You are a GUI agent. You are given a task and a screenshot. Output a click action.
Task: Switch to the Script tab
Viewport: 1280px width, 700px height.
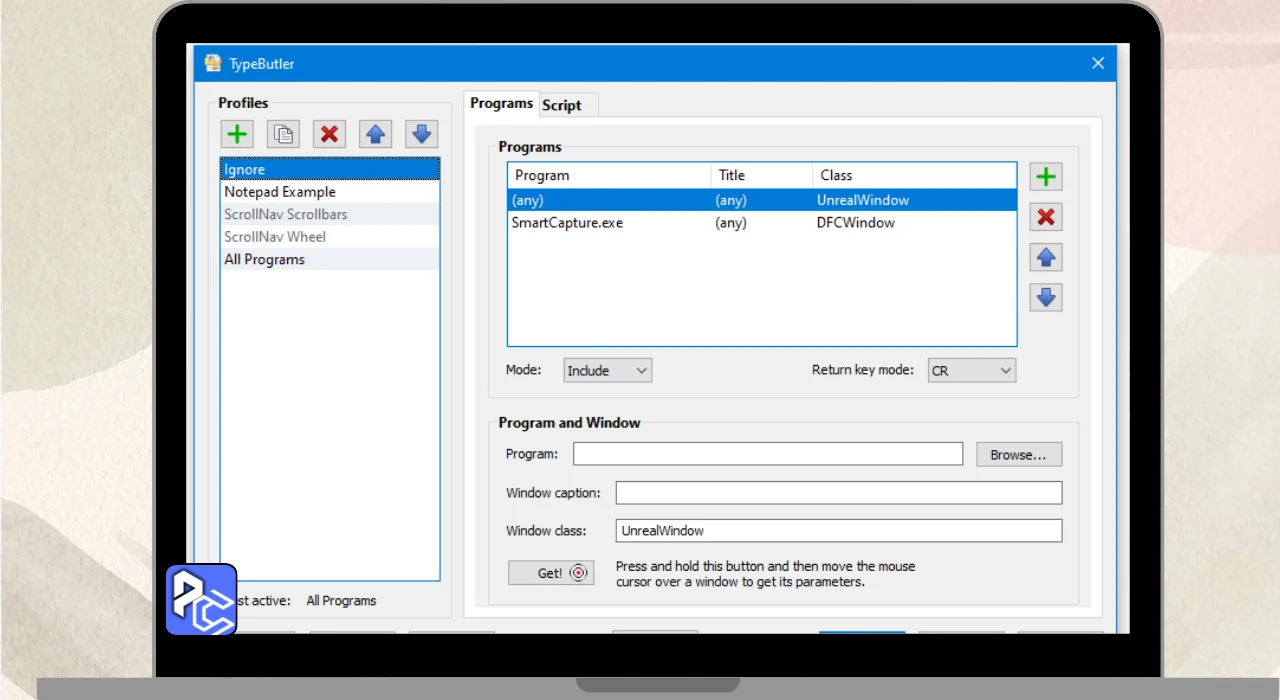(x=562, y=105)
